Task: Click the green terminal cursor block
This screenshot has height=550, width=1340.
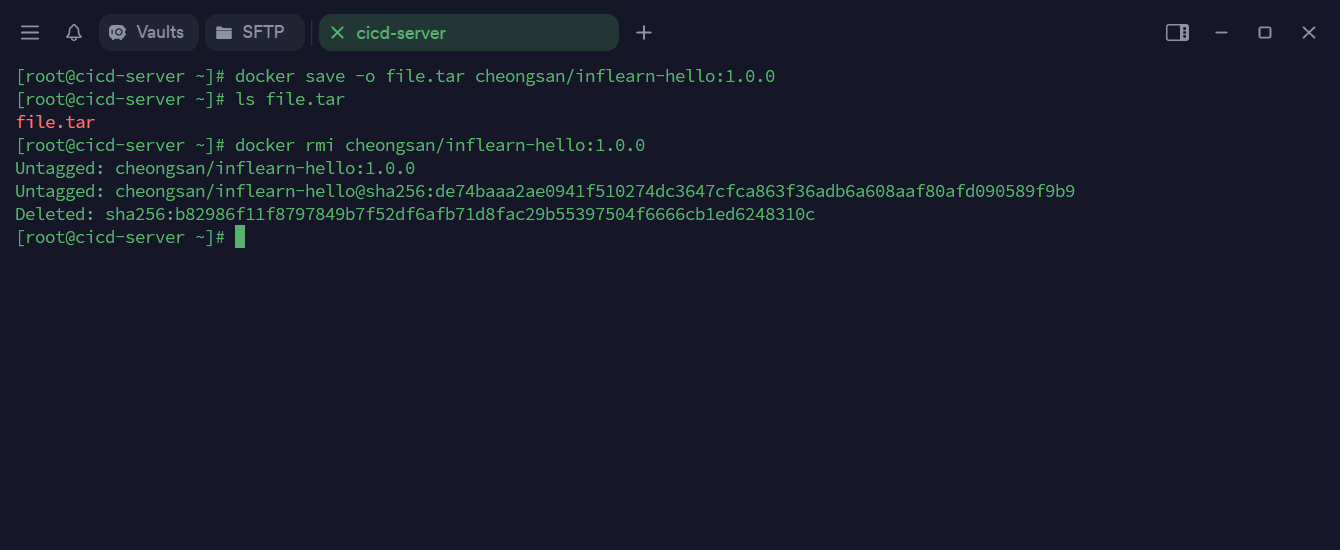Action: pyautogui.click(x=240, y=237)
